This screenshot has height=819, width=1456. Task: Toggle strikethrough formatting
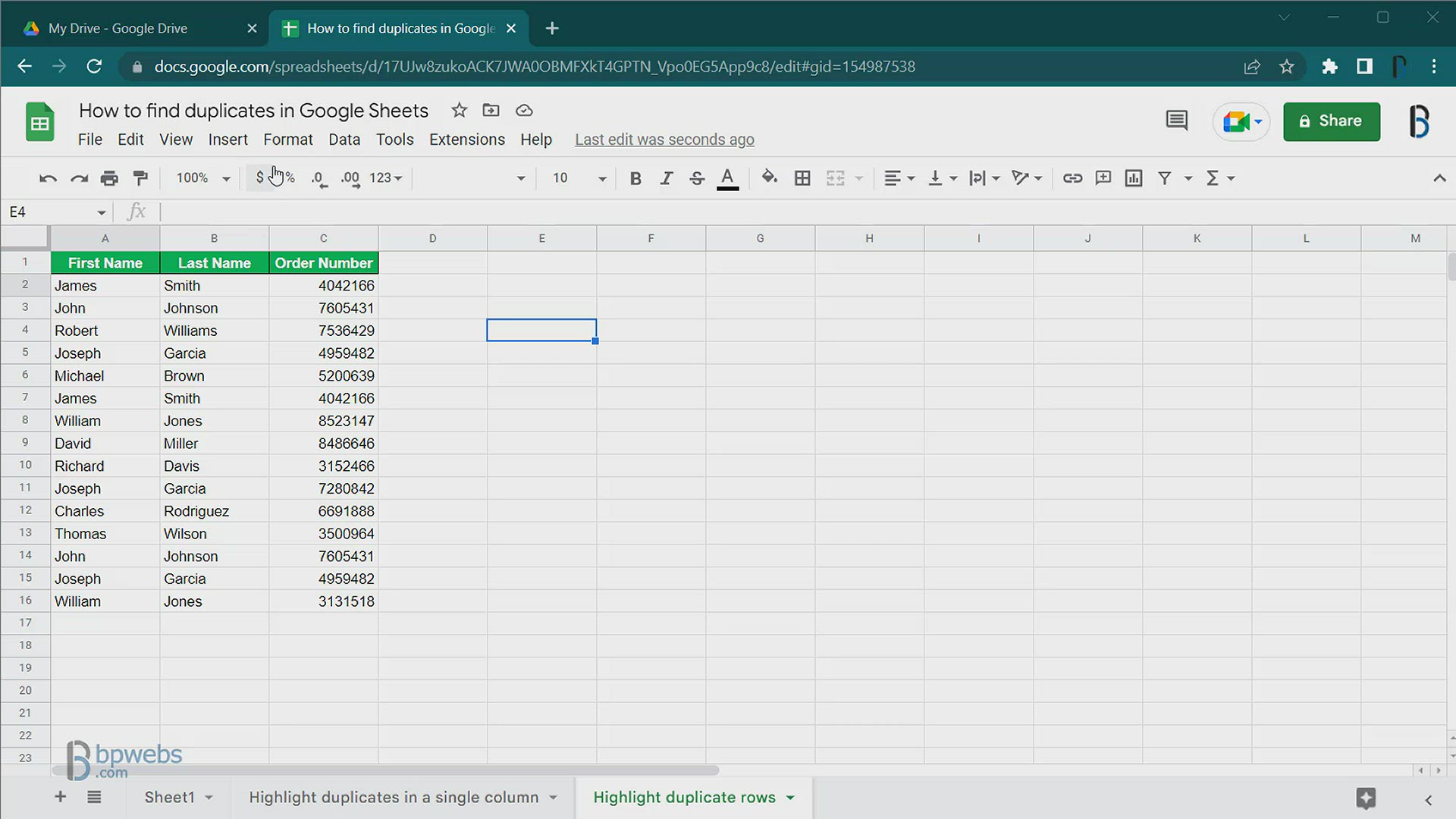pyautogui.click(x=697, y=178)
